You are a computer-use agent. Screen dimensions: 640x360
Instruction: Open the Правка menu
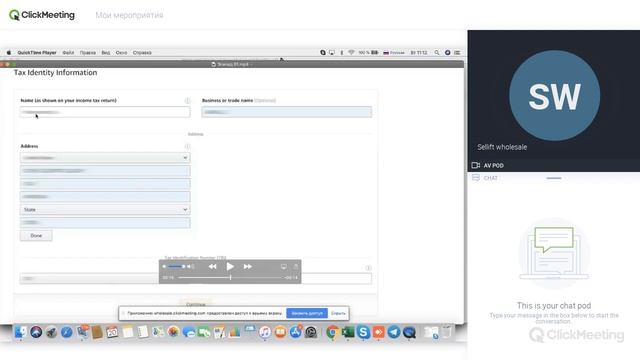click(87, 53)
